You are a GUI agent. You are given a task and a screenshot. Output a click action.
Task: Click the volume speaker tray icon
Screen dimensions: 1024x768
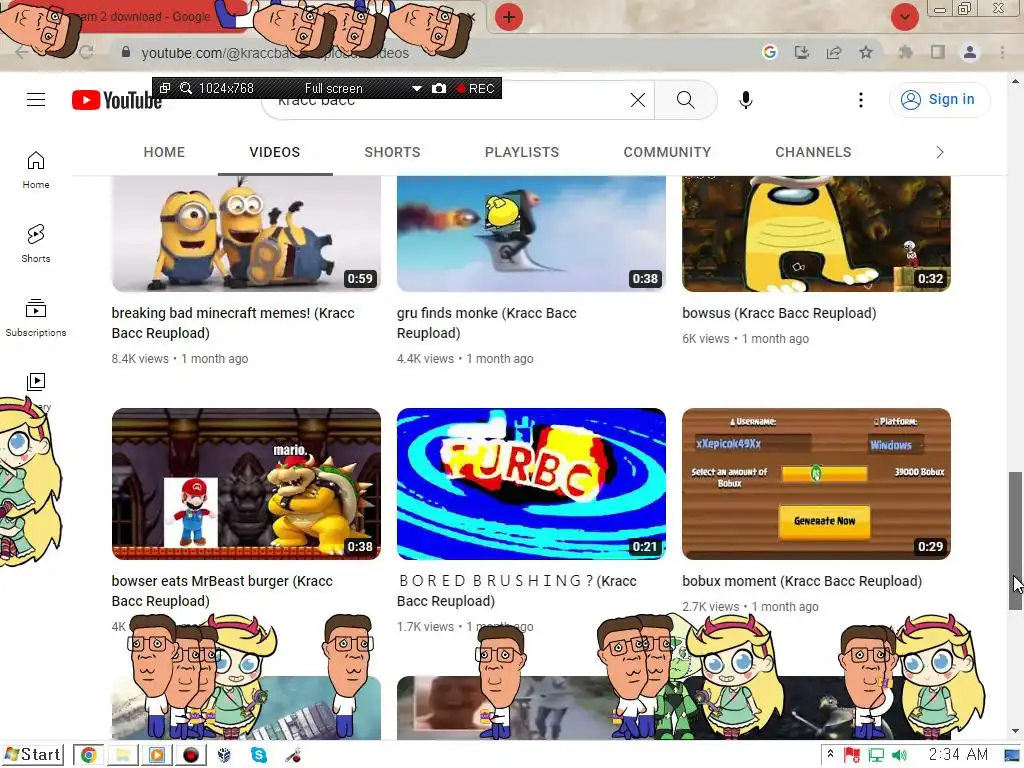(x=899, y=755)
